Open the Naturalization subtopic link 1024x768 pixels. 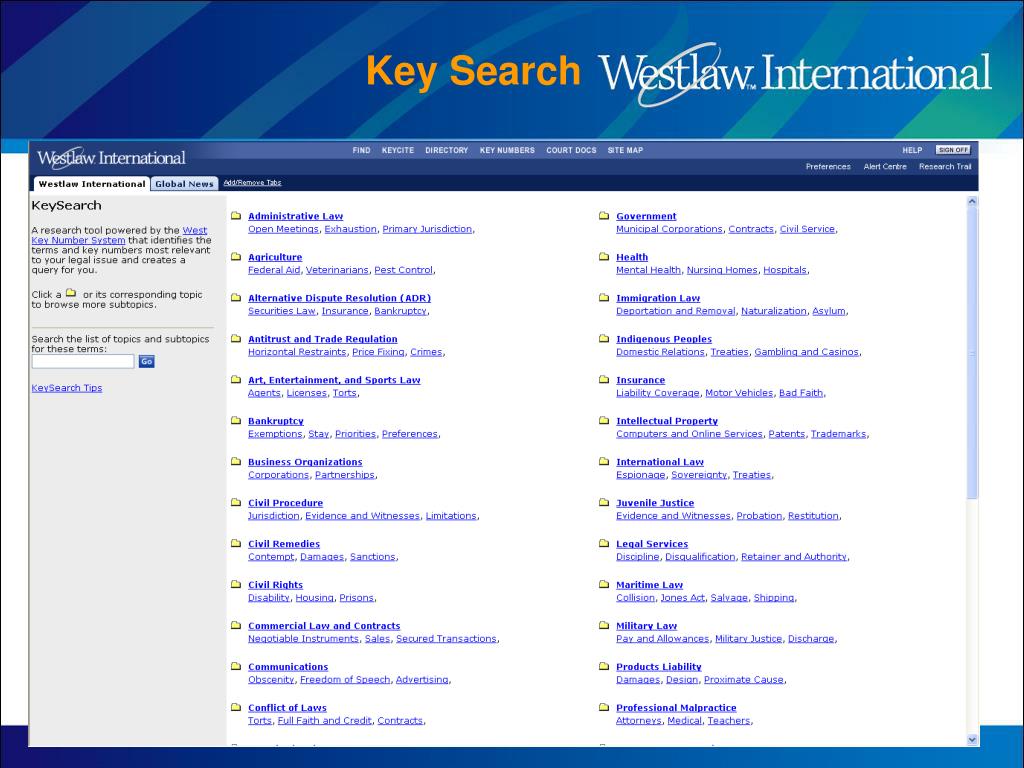[774, 311]
